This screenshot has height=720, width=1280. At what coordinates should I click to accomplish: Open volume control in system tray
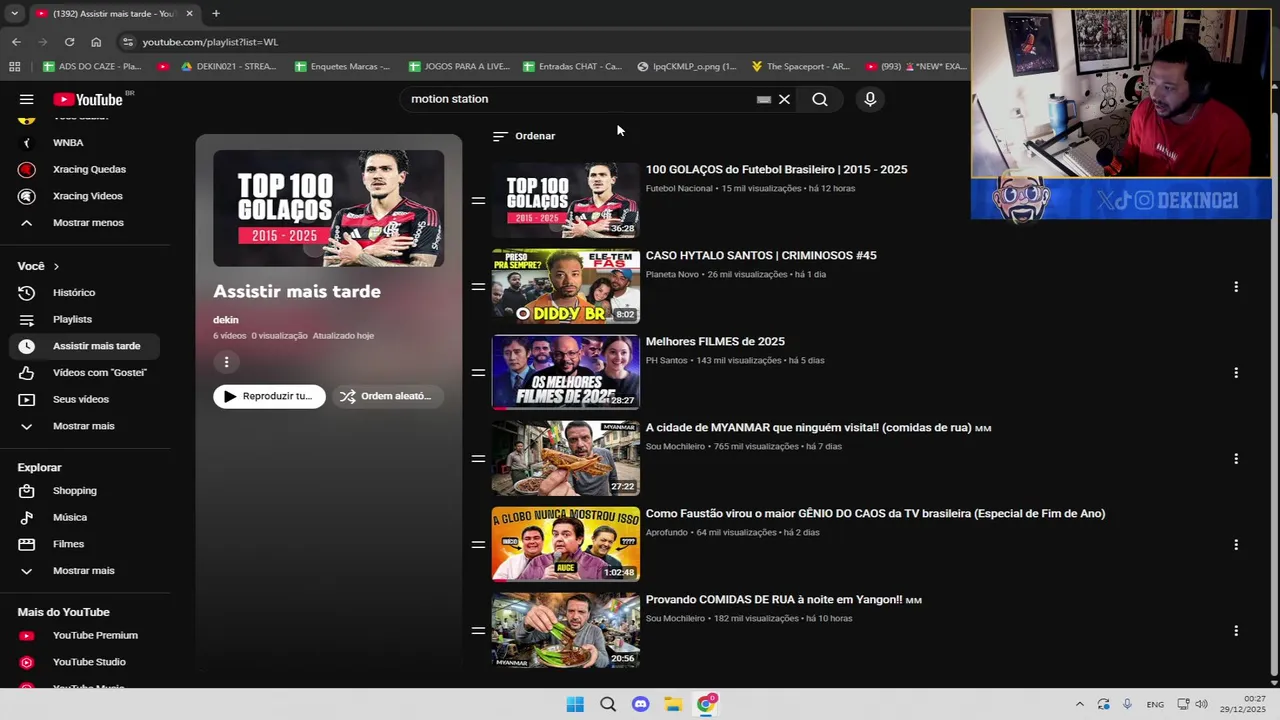coord(1201,704)
